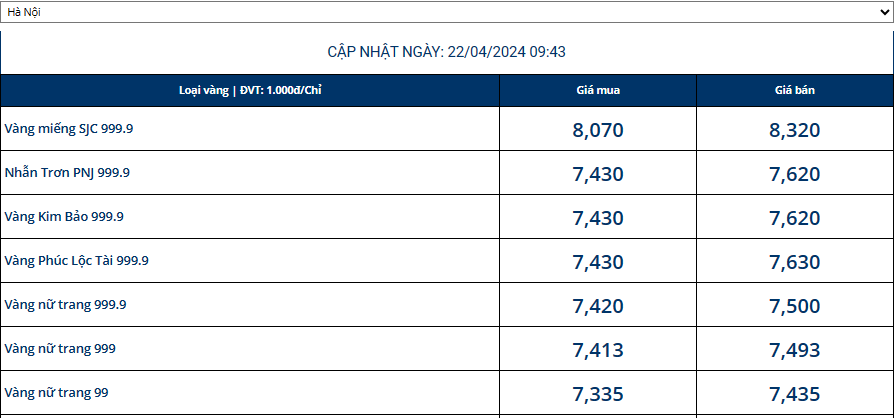
Task: Click SJC buy price 8,070
Action: click(x=598, y=130)
